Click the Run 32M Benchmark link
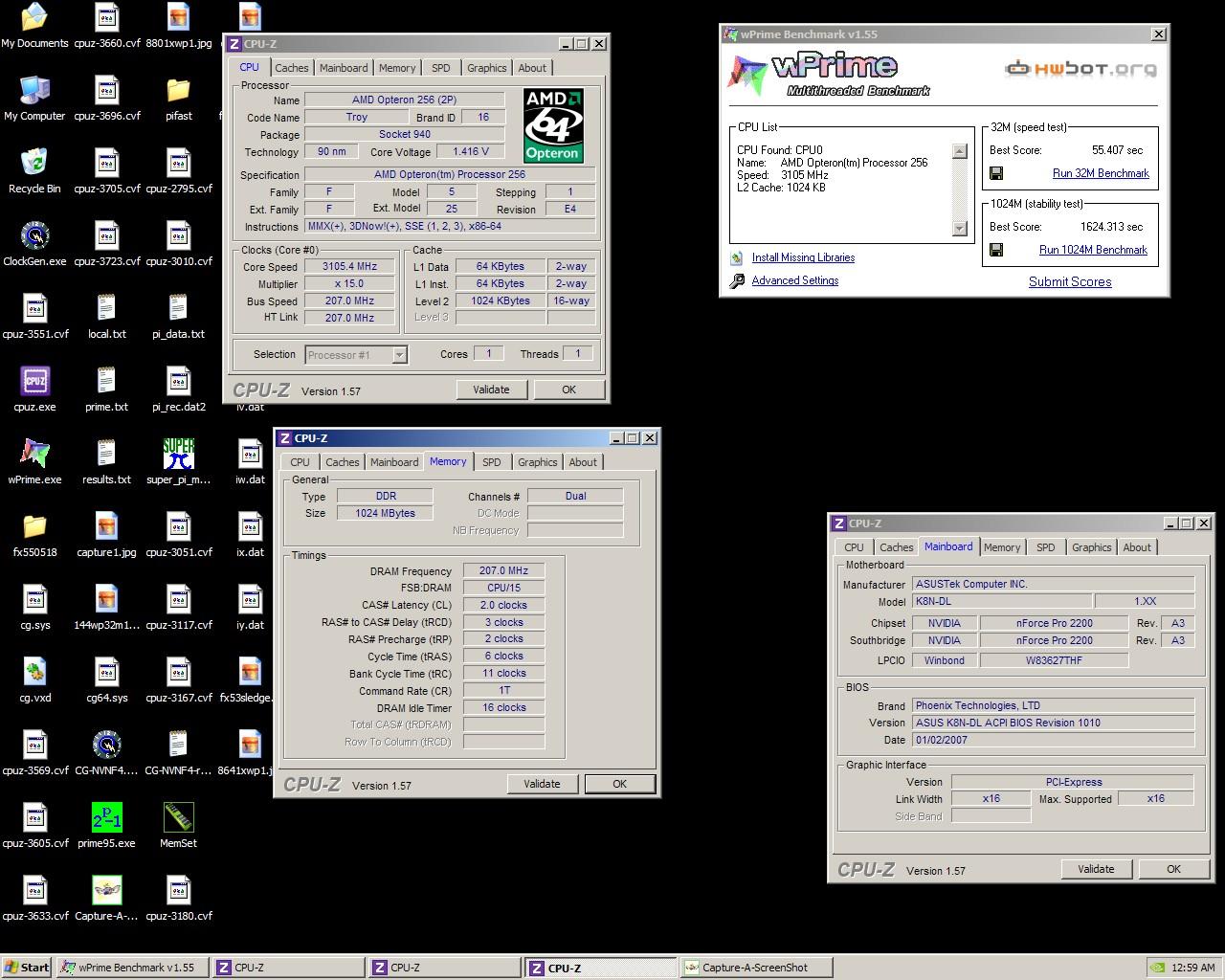 (x=1101, y=173)
